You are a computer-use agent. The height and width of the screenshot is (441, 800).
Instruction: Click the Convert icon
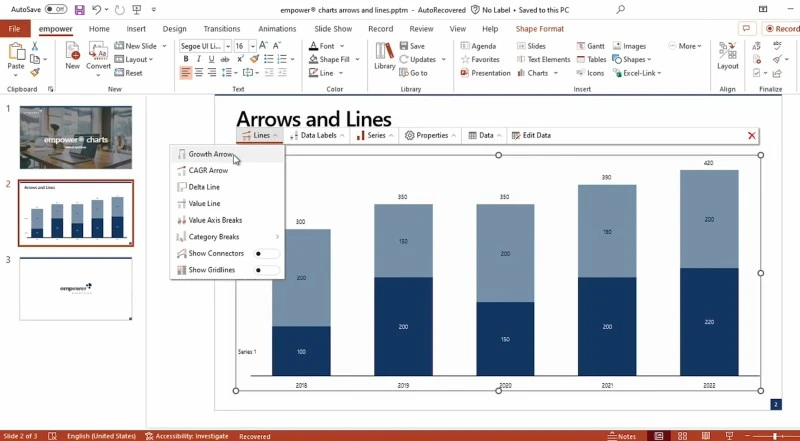pyautogui.click(x=98, y=56)
